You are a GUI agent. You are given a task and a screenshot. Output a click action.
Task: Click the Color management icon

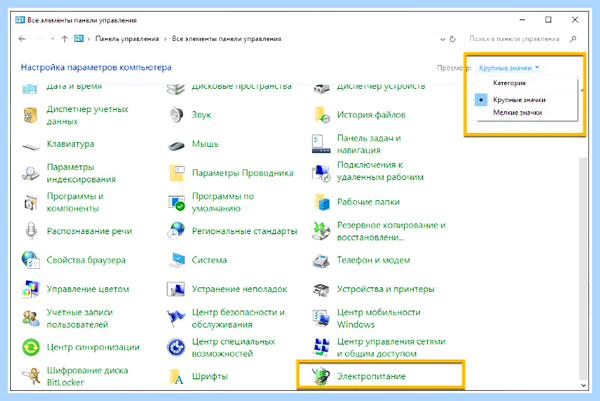(31, 289)
